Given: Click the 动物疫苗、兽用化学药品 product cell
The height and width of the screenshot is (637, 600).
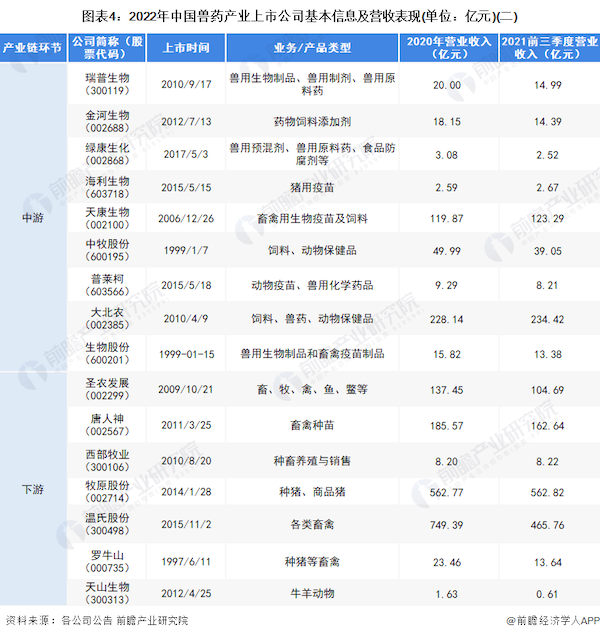Looking at the screenshot, I should pos(312,285).
